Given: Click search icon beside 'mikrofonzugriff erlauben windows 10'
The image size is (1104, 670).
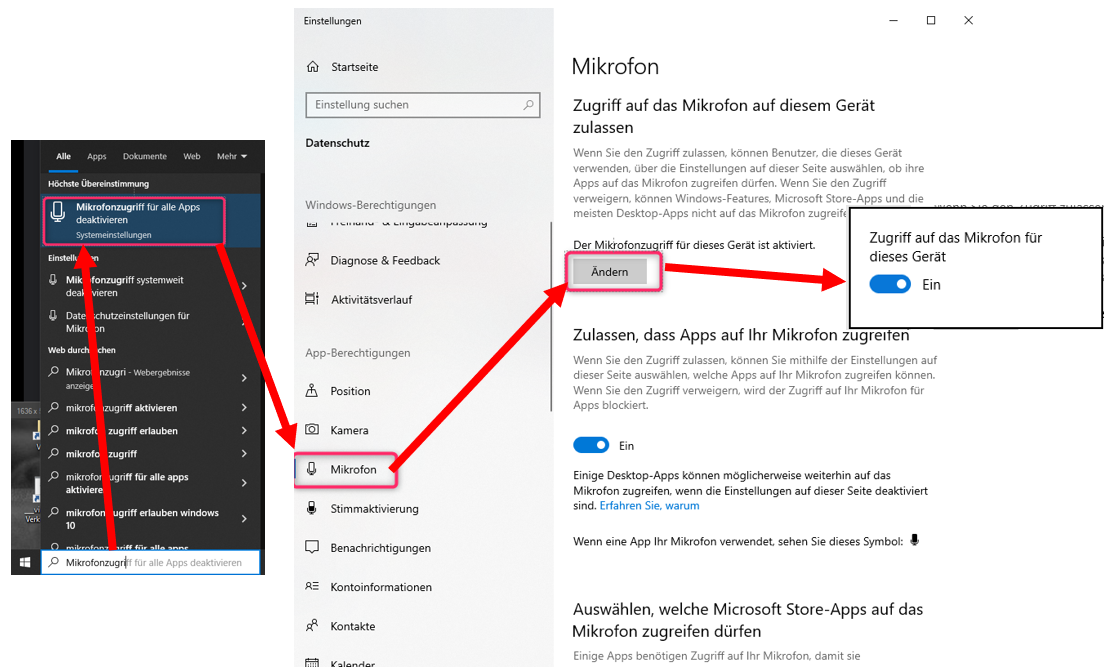Looking at the screenshot, I should (x=54, y=512).
